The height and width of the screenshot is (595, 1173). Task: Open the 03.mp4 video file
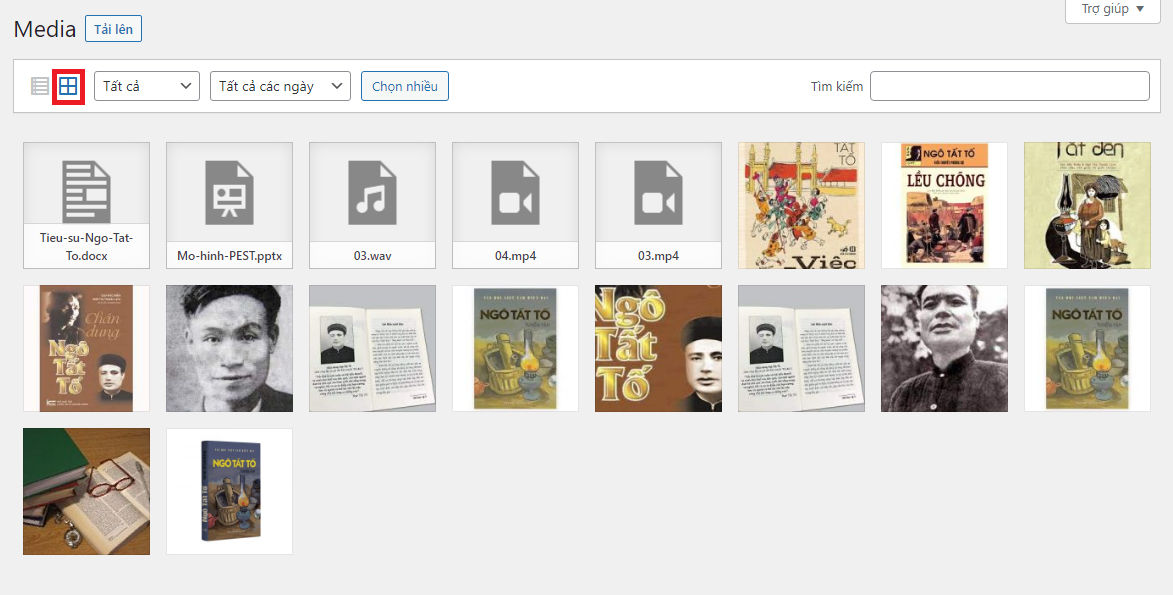[658, 205]
